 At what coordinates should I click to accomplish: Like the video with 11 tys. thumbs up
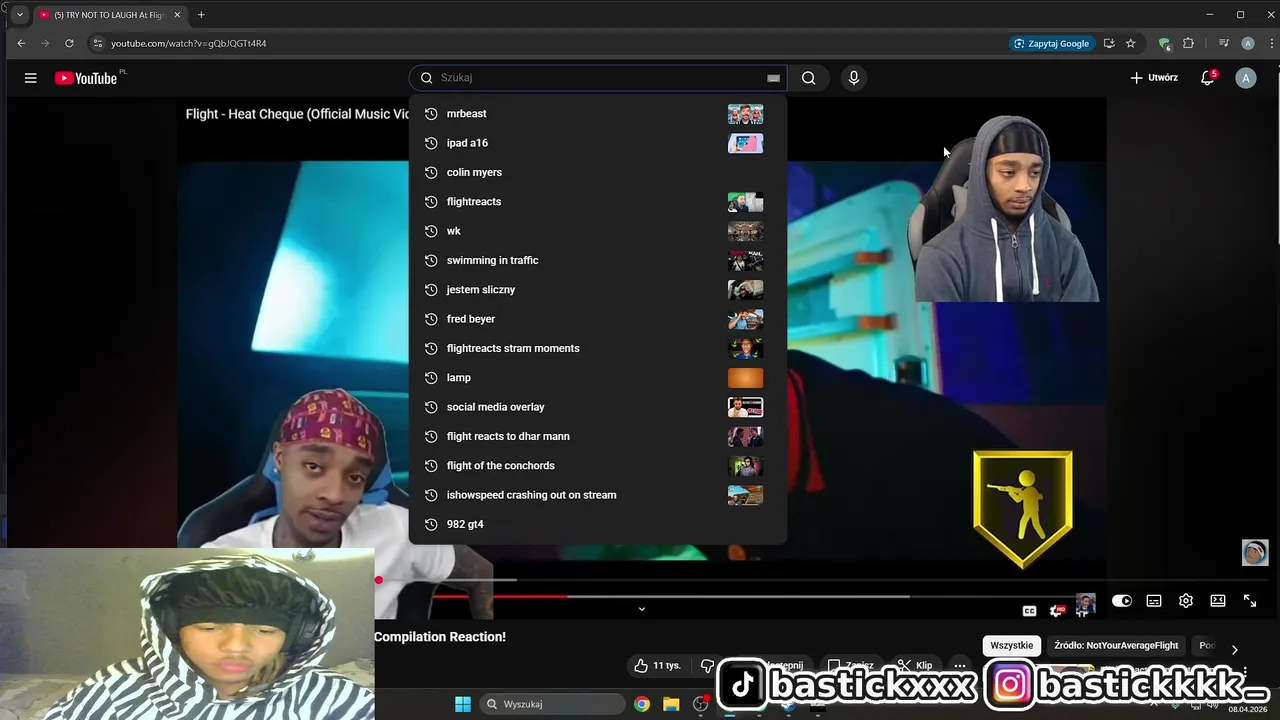tap(658, 665)
